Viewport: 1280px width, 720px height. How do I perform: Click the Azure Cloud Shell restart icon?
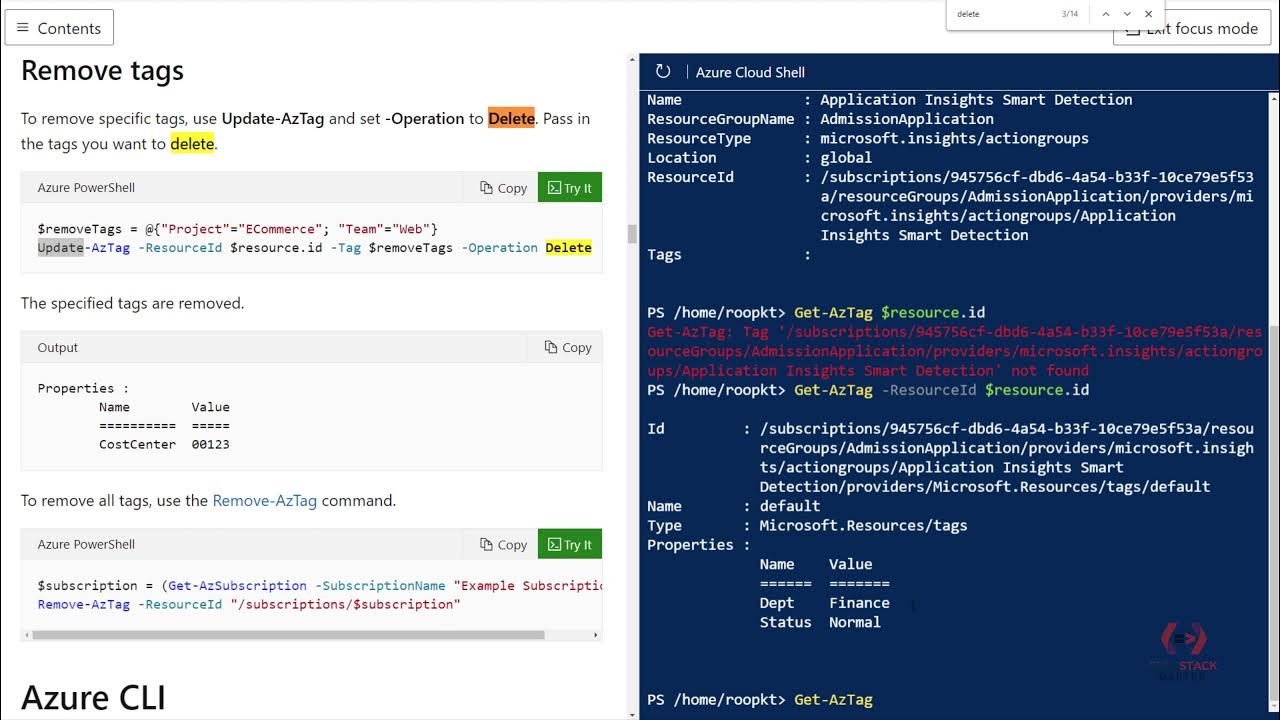click(662, 71)
